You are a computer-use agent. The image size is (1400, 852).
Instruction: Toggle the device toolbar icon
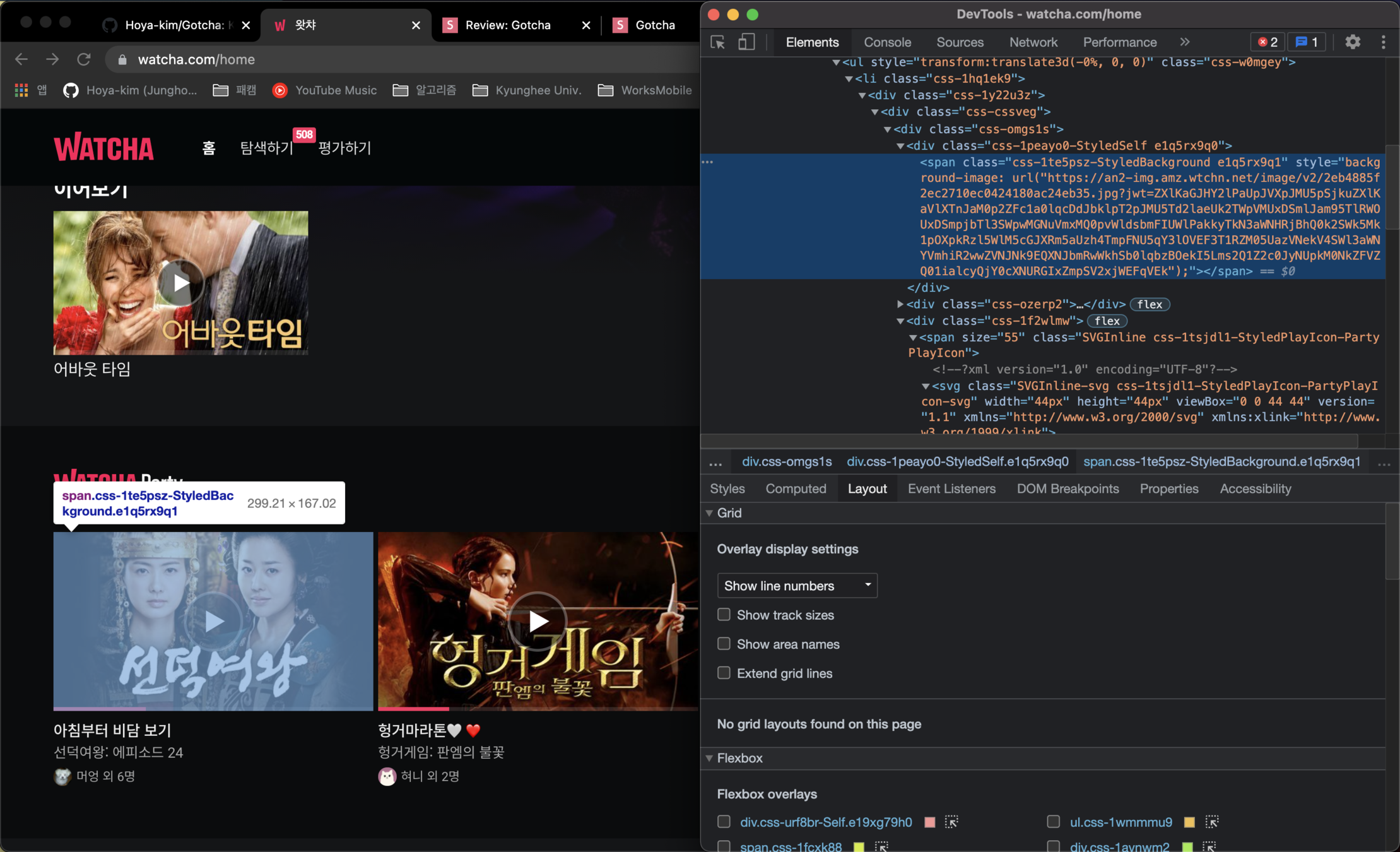[x=746, y=42]
